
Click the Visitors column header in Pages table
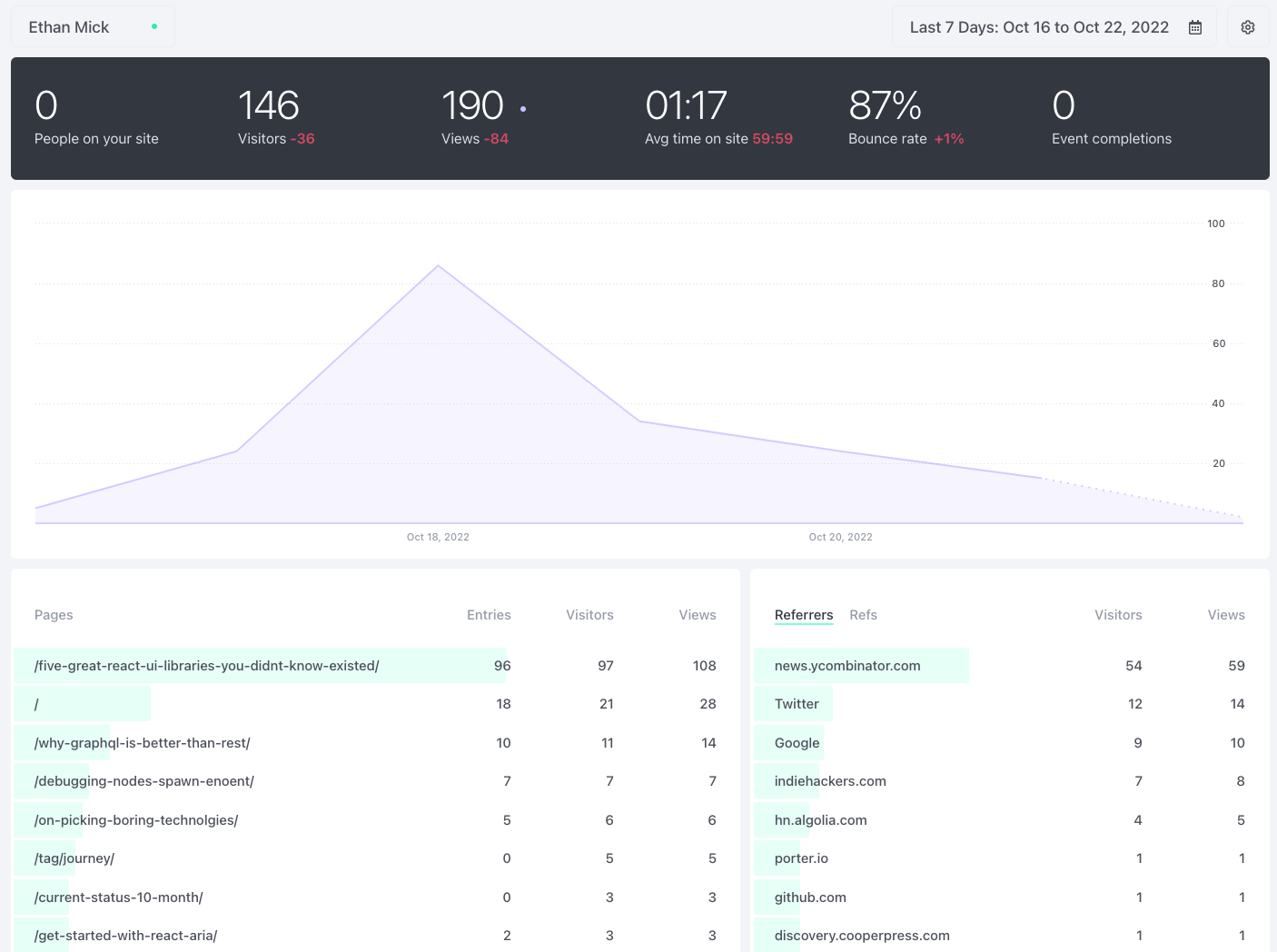coord(589,615)
